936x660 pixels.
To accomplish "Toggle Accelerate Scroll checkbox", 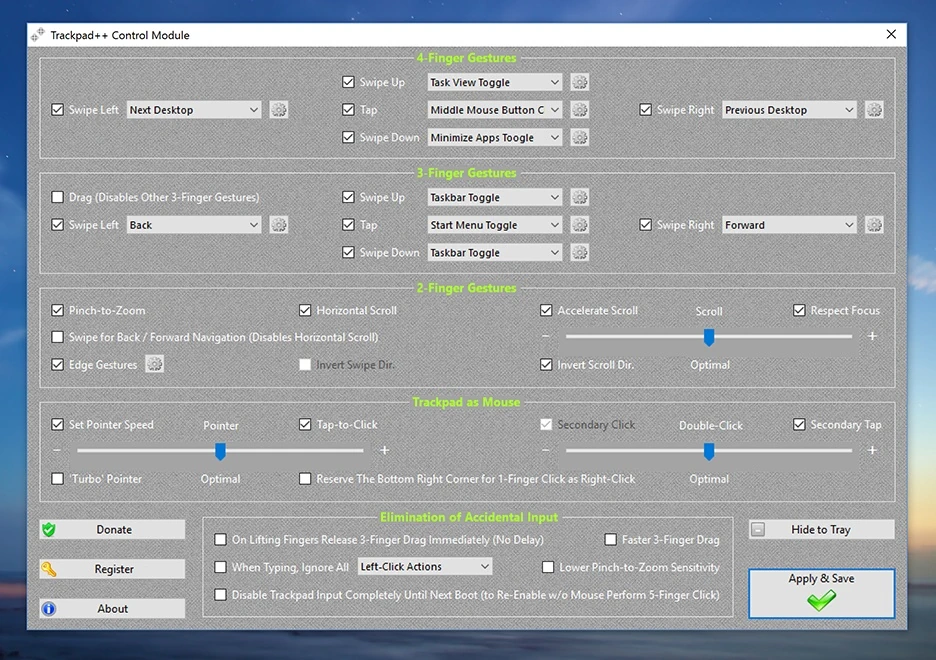I will [546, 310].
